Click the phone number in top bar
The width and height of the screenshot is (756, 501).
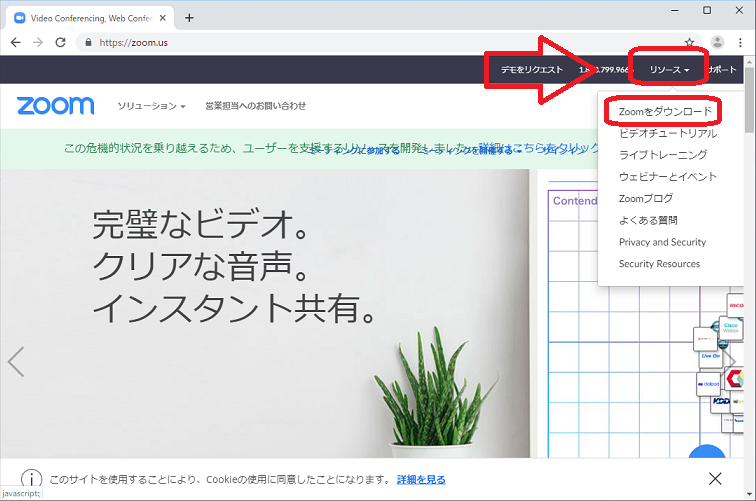click(x=607, y=69)
